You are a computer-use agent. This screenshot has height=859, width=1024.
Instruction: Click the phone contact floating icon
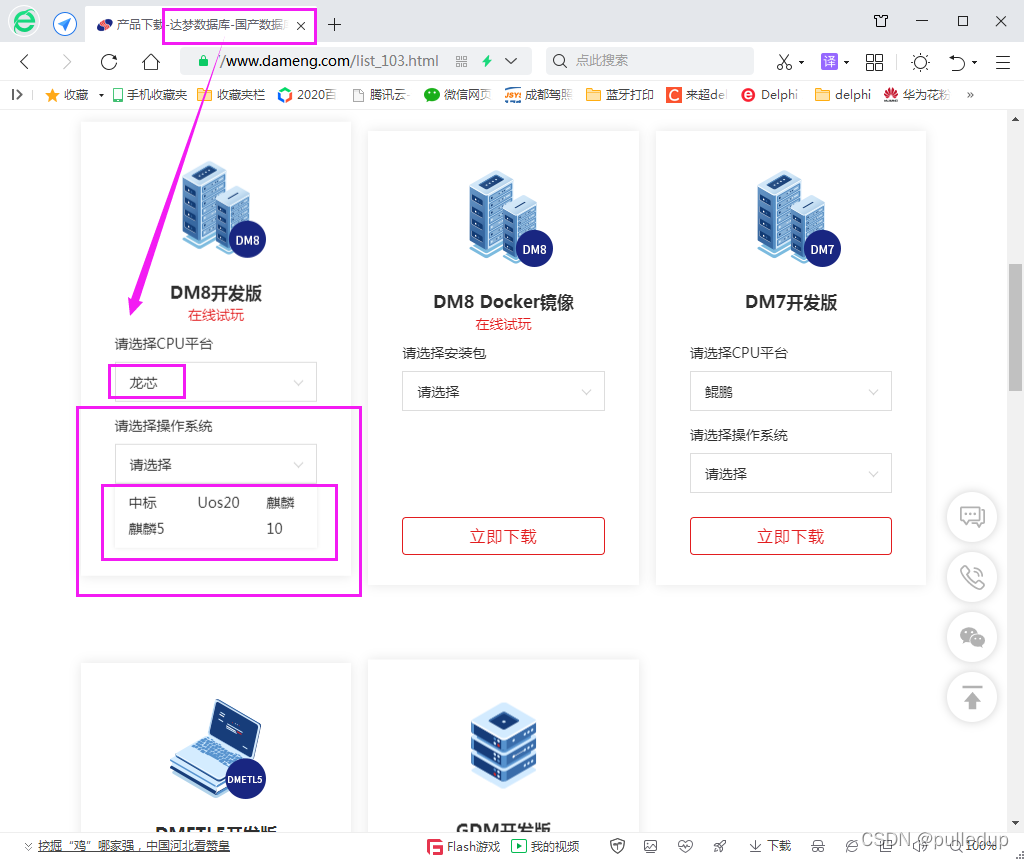coord(972,577)
